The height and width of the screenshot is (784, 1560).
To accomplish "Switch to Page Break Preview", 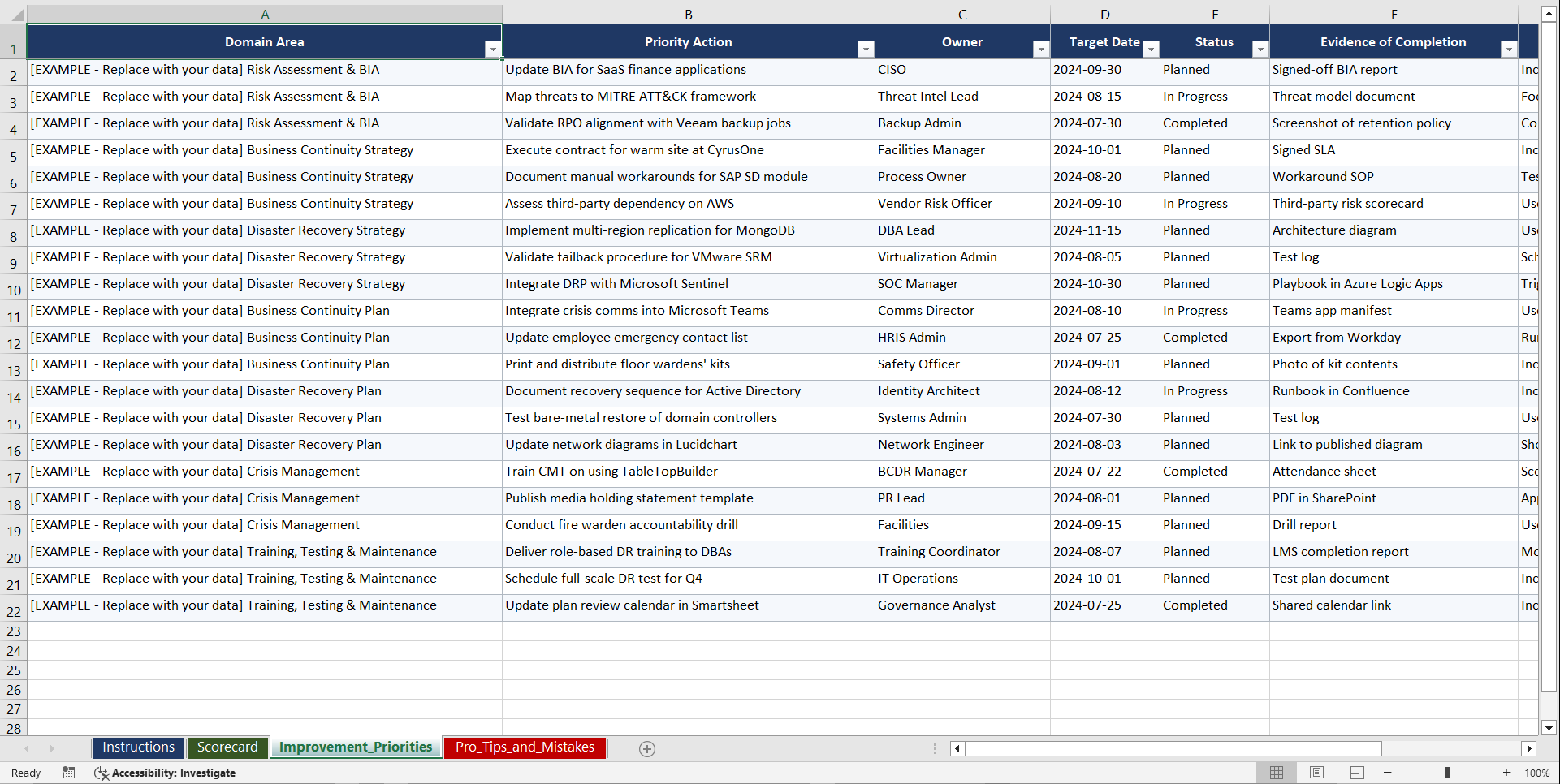I will coord(1356,773).
